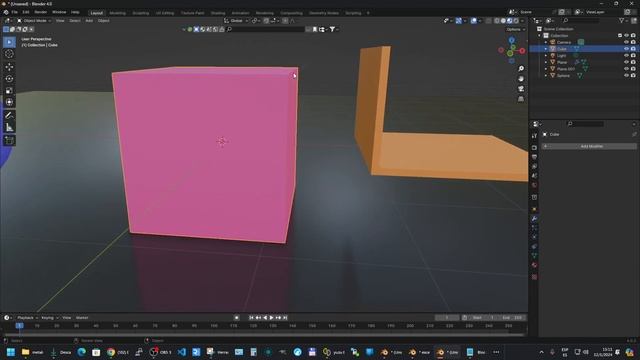Click the viewport zoom magnifier icon

pyautogui.click(x=521, y=69)
